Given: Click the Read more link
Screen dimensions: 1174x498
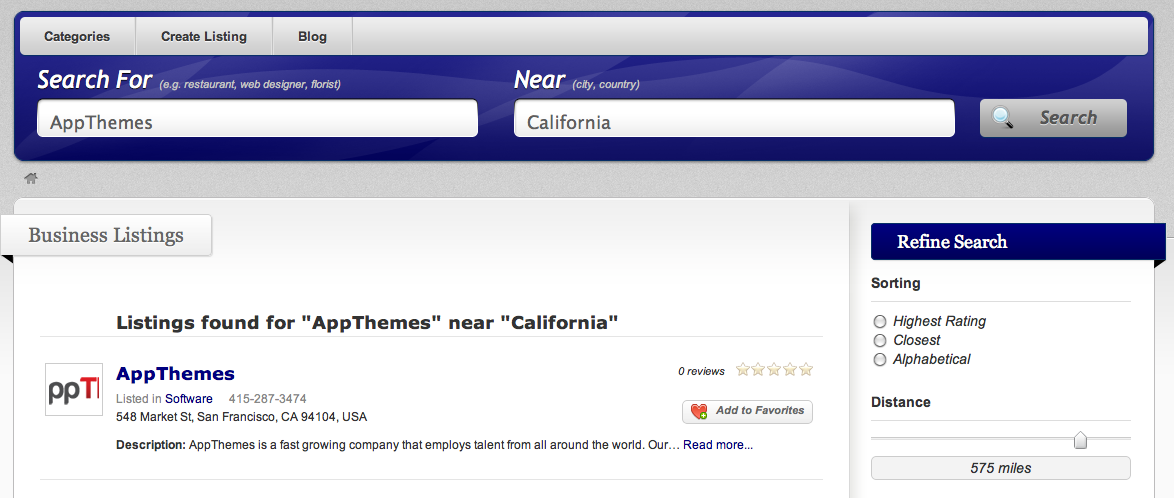Looking at the screenshot, I should click(718, 445).
